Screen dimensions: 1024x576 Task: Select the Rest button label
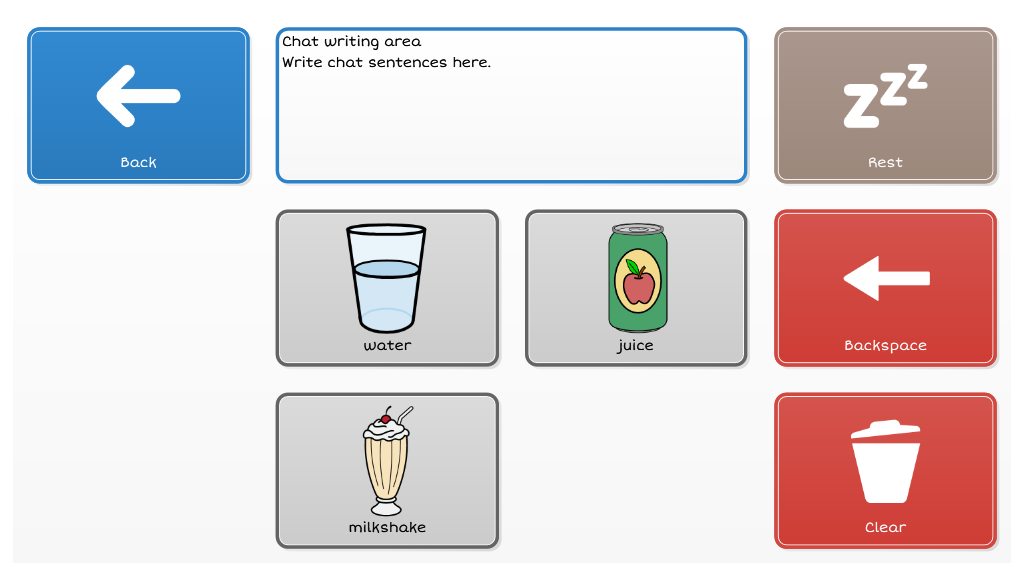pyautogui.click(x=885, y=162)
